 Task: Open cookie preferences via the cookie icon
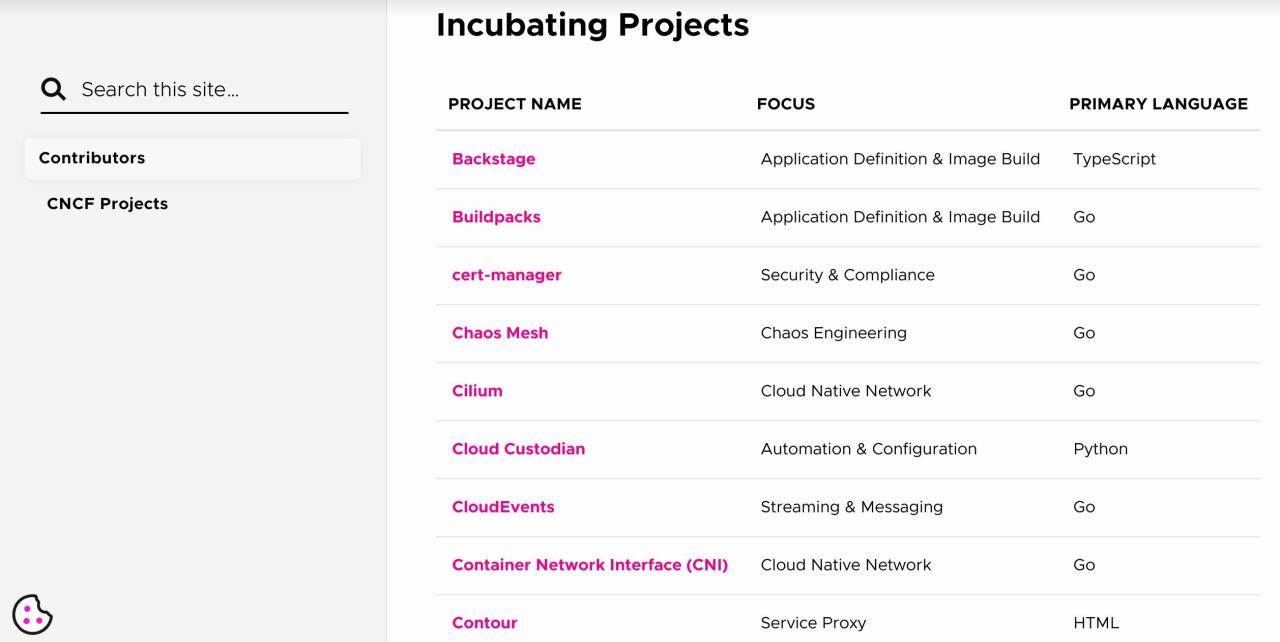pos(31,615)
